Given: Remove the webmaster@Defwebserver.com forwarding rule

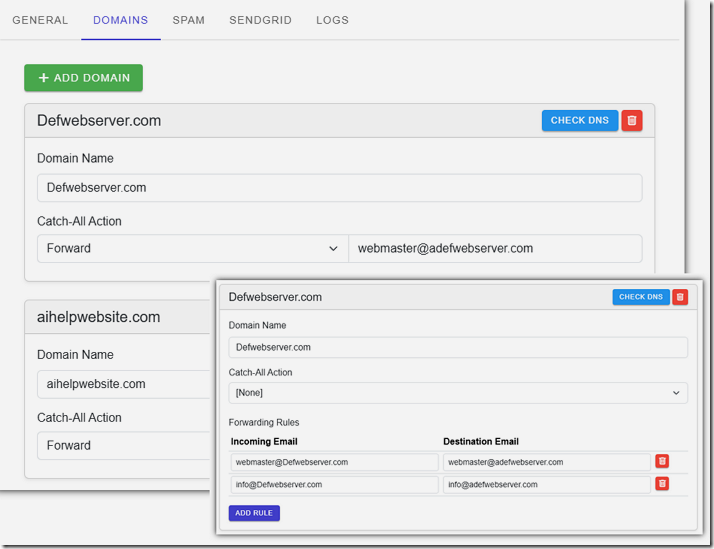Looking at the screenshot, I should coord(662,462).
